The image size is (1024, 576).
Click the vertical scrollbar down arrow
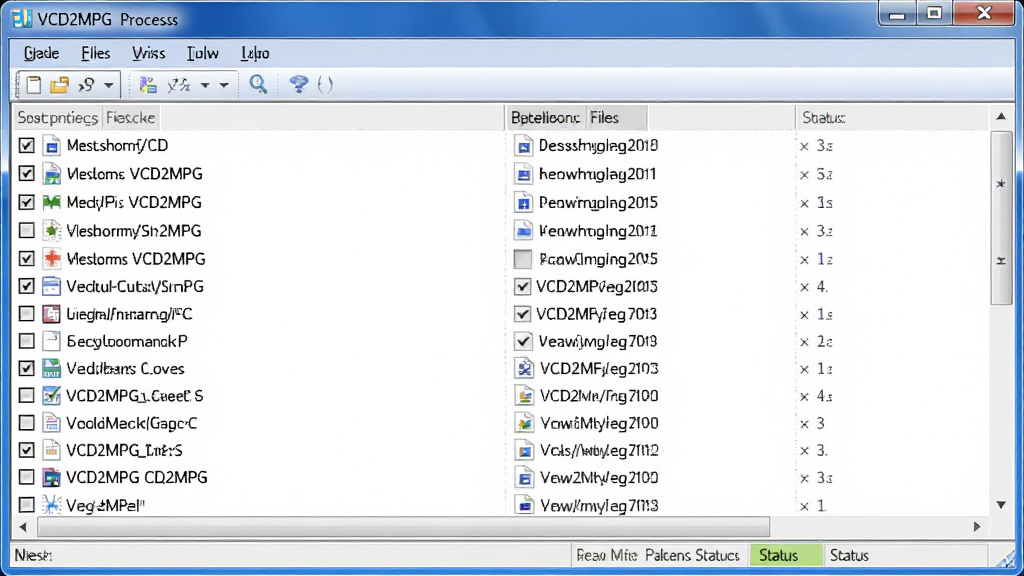1001,505
